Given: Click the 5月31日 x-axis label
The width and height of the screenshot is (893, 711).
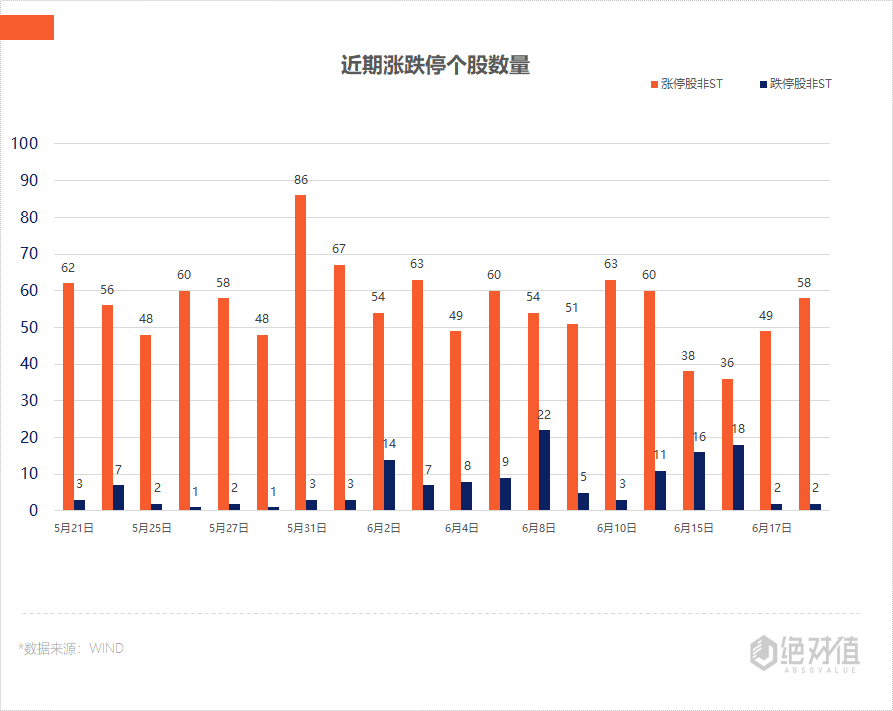Looking at the screenshot, I should tap(306, 528).
